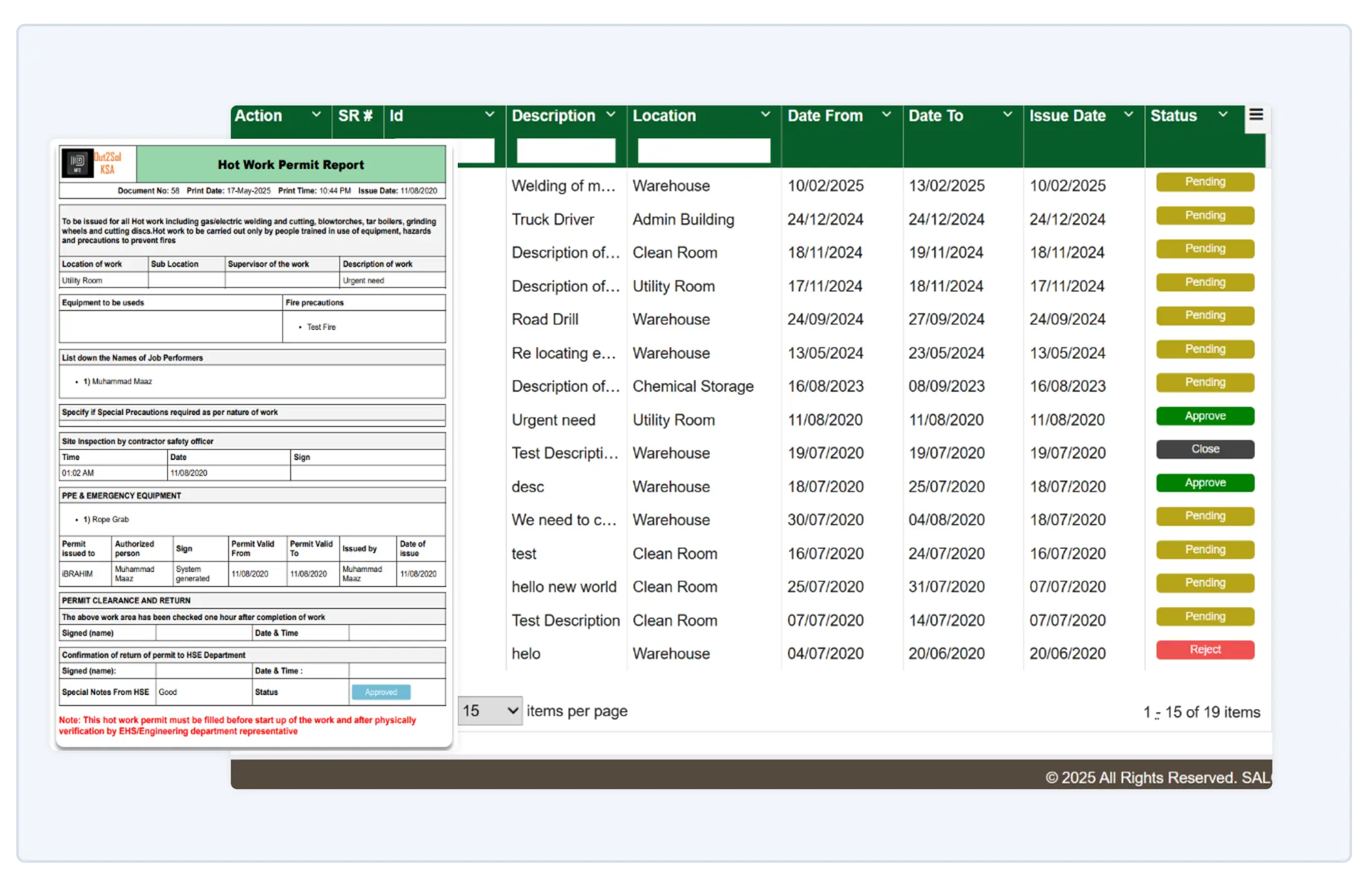Screen dimensions: 1372x894
Task: Click the Reject status for helo row
Action: pos(1204,650)
